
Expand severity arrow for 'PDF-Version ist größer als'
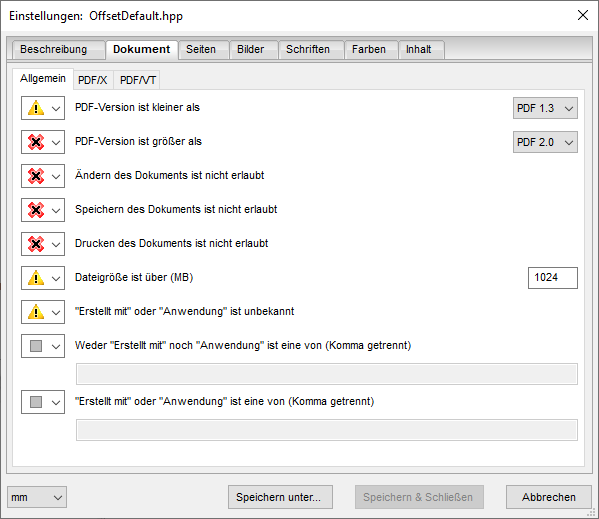tap(56, 143)
